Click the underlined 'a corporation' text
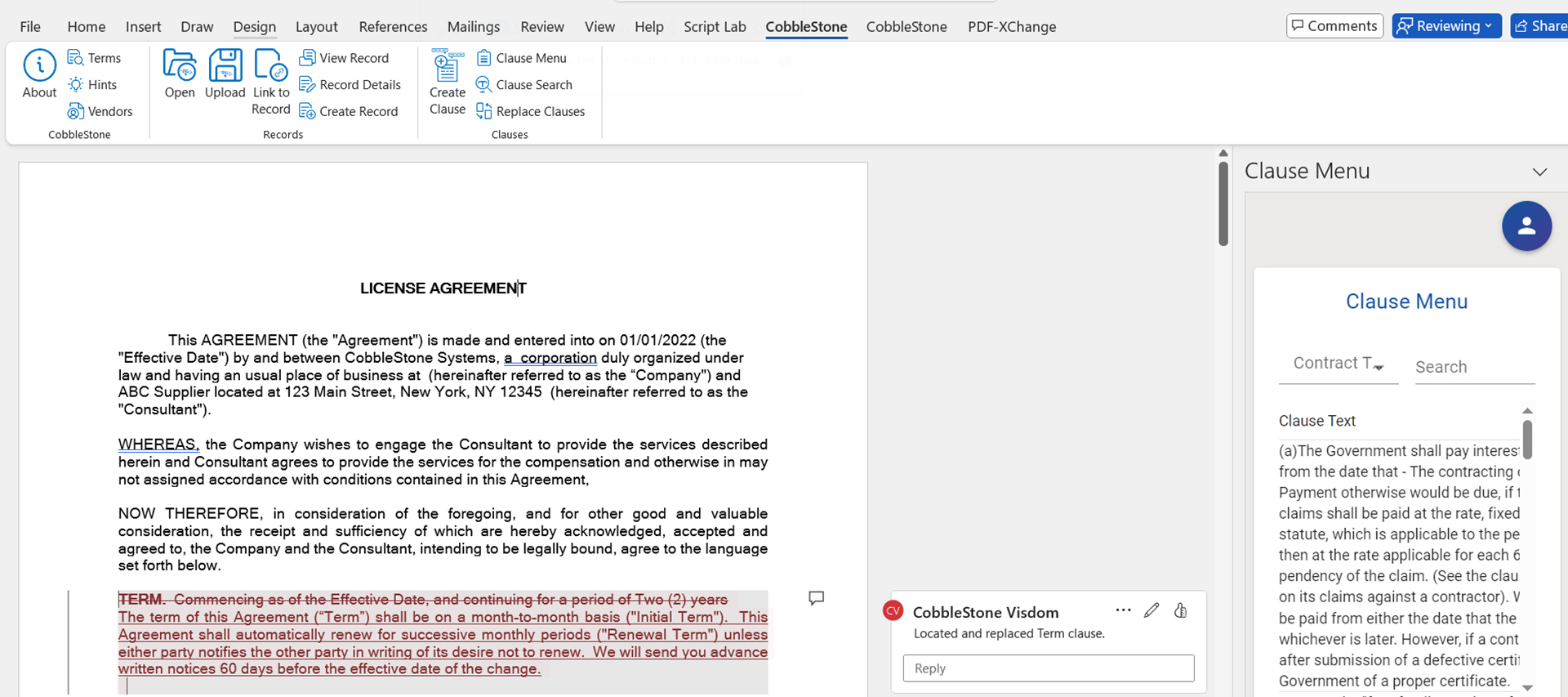Image resolution: width=1568 pixels, height=697 pixels. [x=550, y=358]
